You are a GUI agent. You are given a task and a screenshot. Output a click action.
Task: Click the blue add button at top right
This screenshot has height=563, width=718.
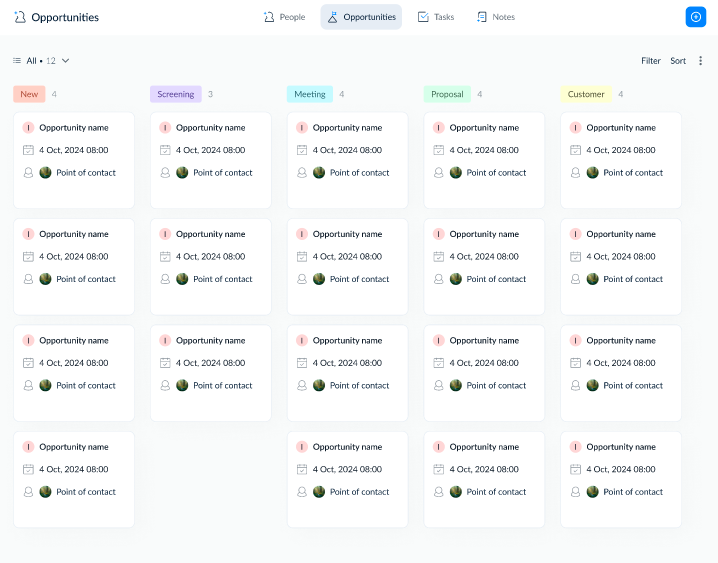click(x=695, y=17)
